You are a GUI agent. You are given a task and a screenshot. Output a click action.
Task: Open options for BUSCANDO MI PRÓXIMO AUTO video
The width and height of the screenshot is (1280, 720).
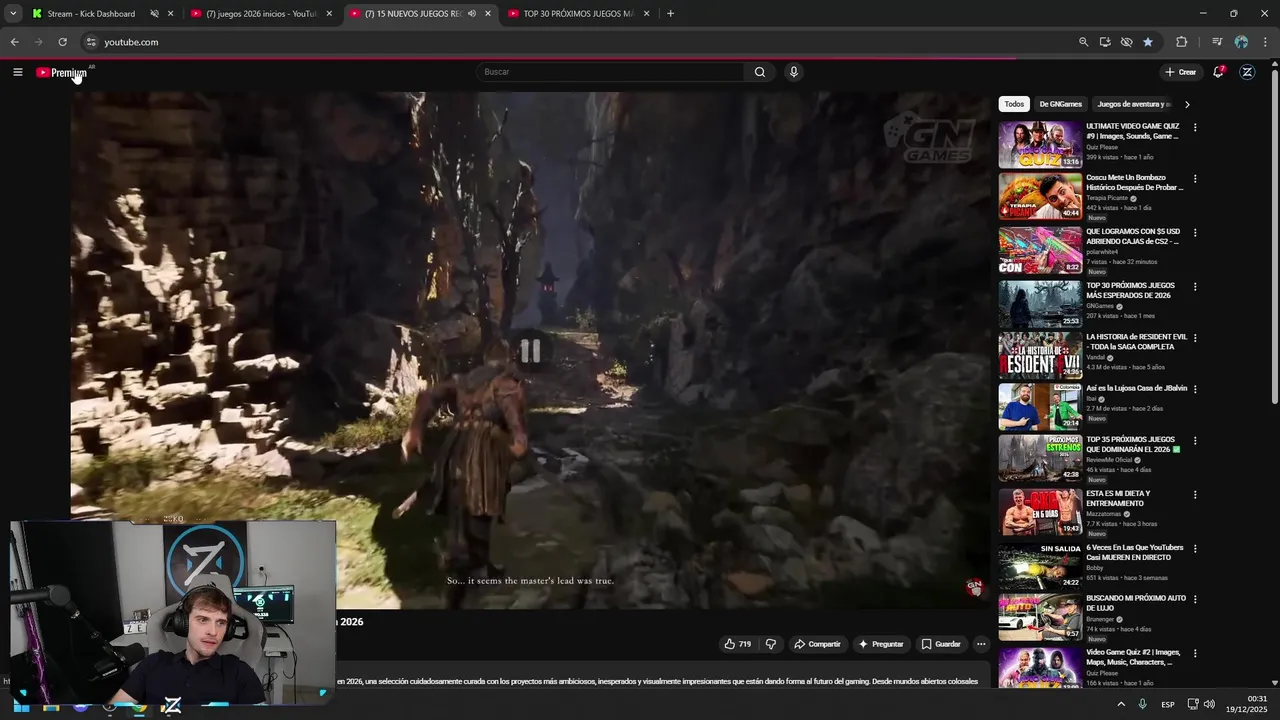tap(1195, 599)
